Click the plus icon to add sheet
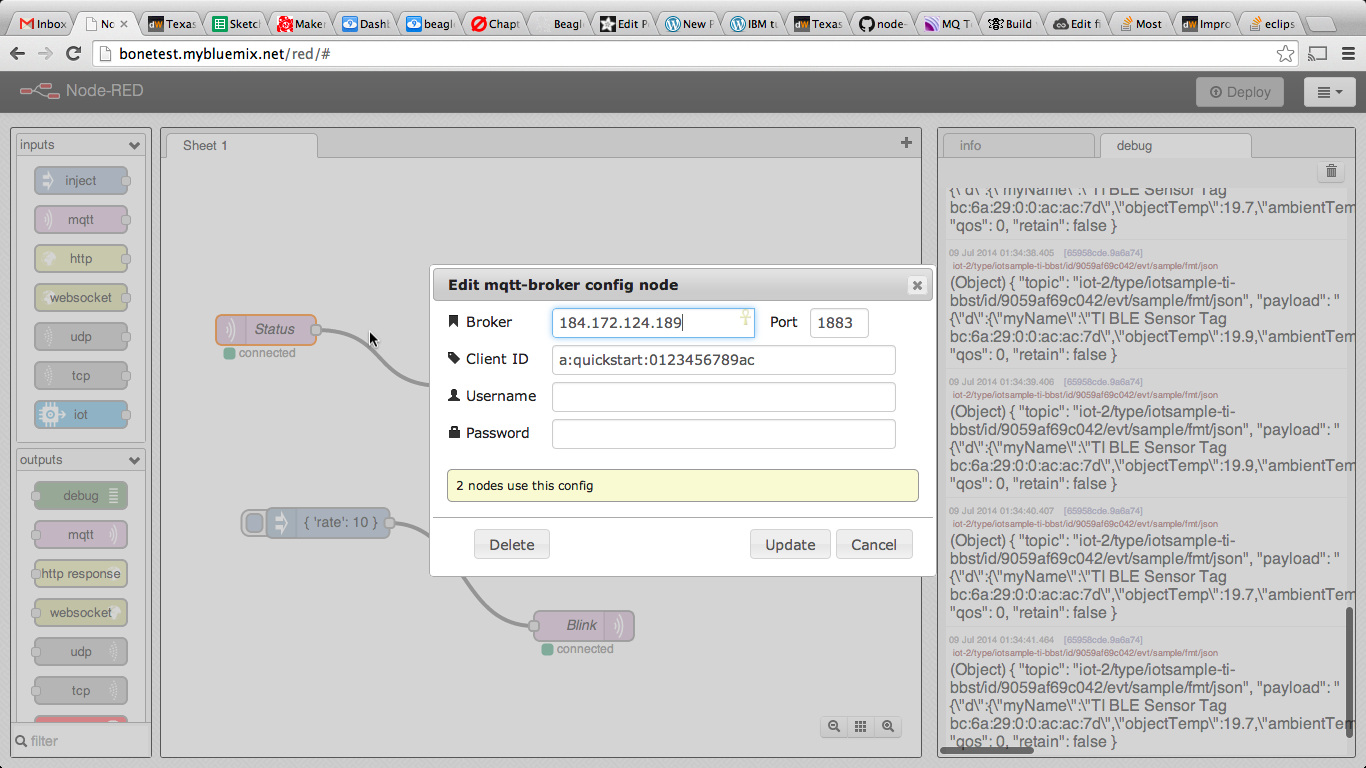This screenshot has width=1366, height=768. point(906,143)
